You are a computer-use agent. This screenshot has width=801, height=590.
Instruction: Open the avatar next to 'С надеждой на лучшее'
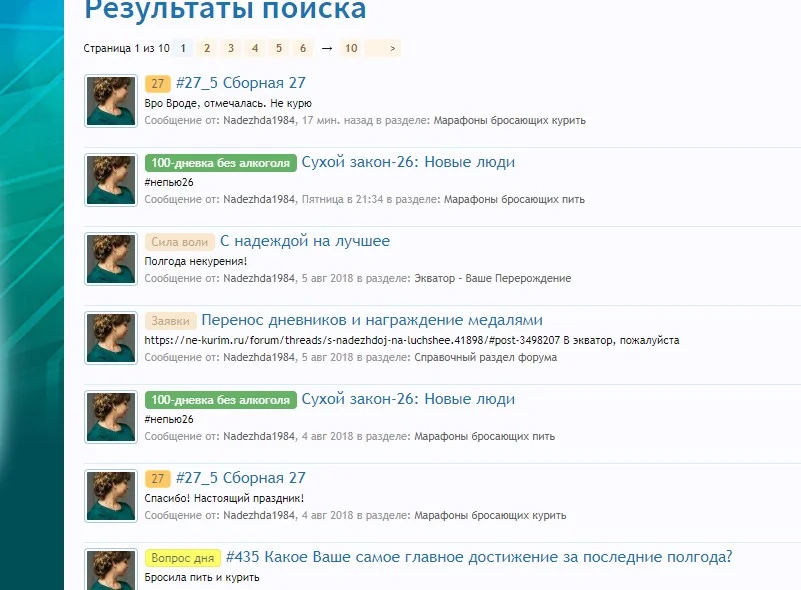point(110,258)
